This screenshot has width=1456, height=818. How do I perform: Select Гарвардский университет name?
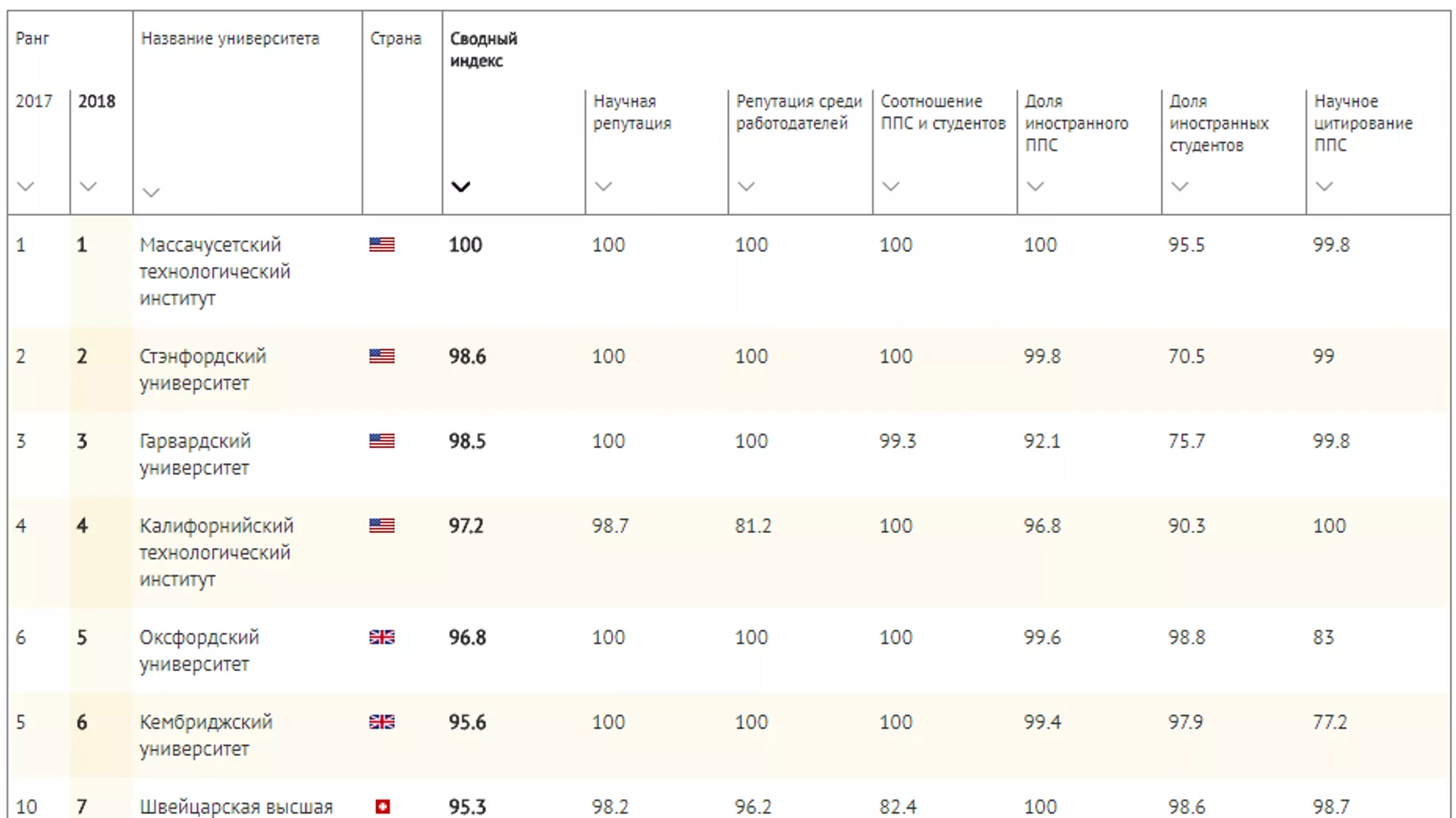[x=195, y=455]
